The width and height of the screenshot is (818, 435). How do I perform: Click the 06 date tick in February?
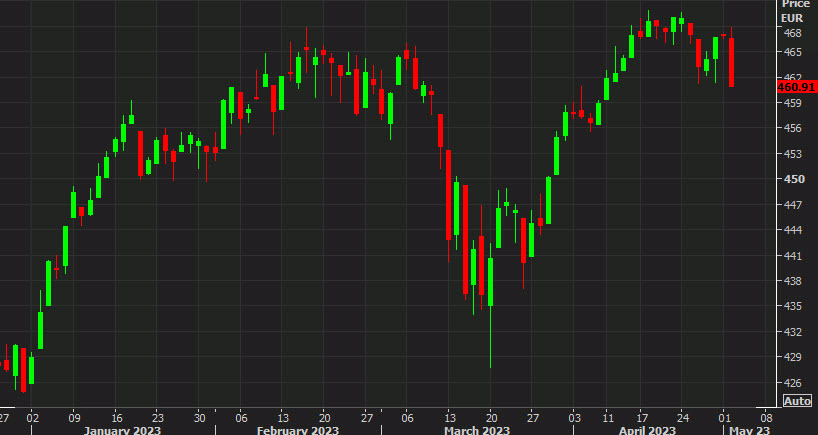[241, 418]
